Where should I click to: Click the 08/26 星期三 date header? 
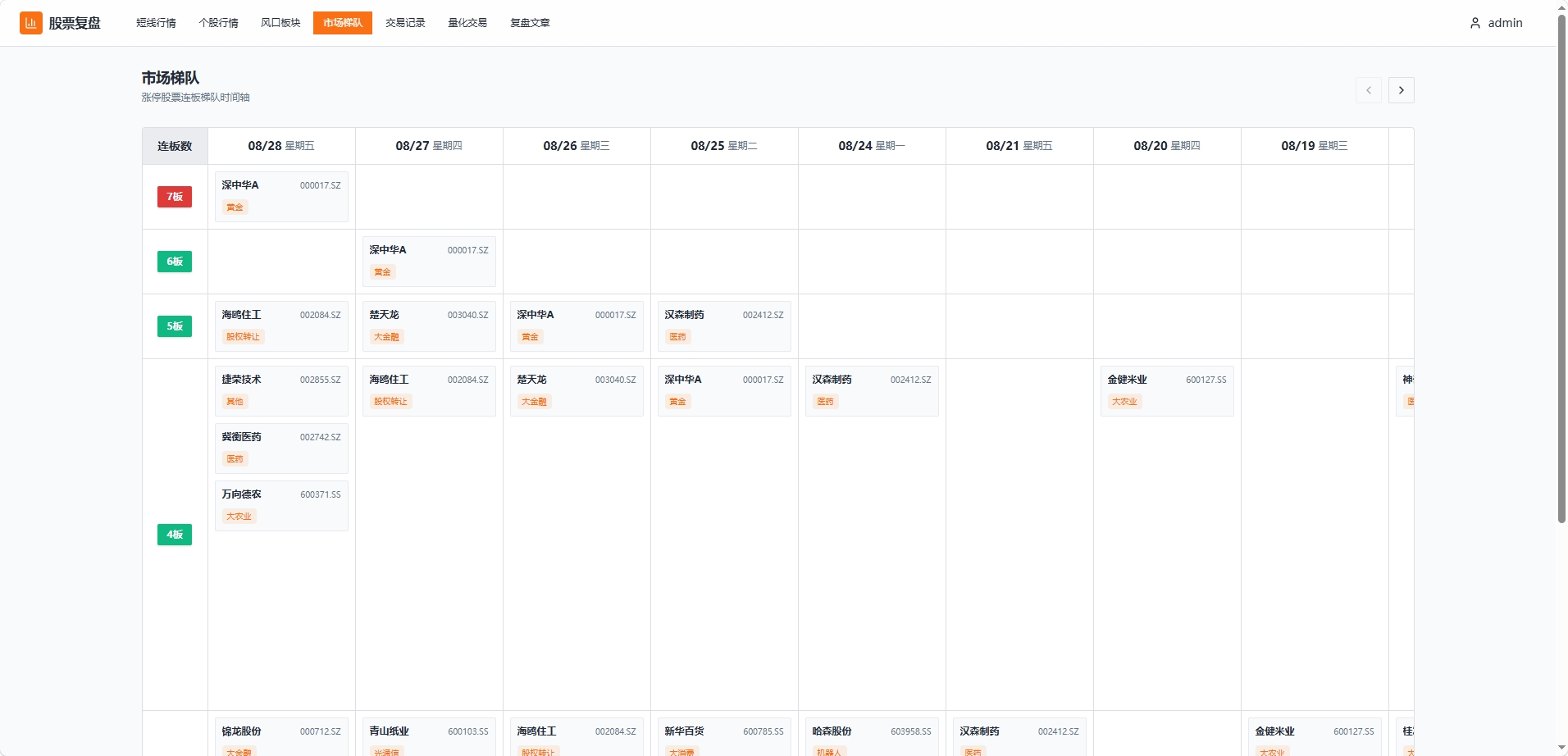[577, 146]
